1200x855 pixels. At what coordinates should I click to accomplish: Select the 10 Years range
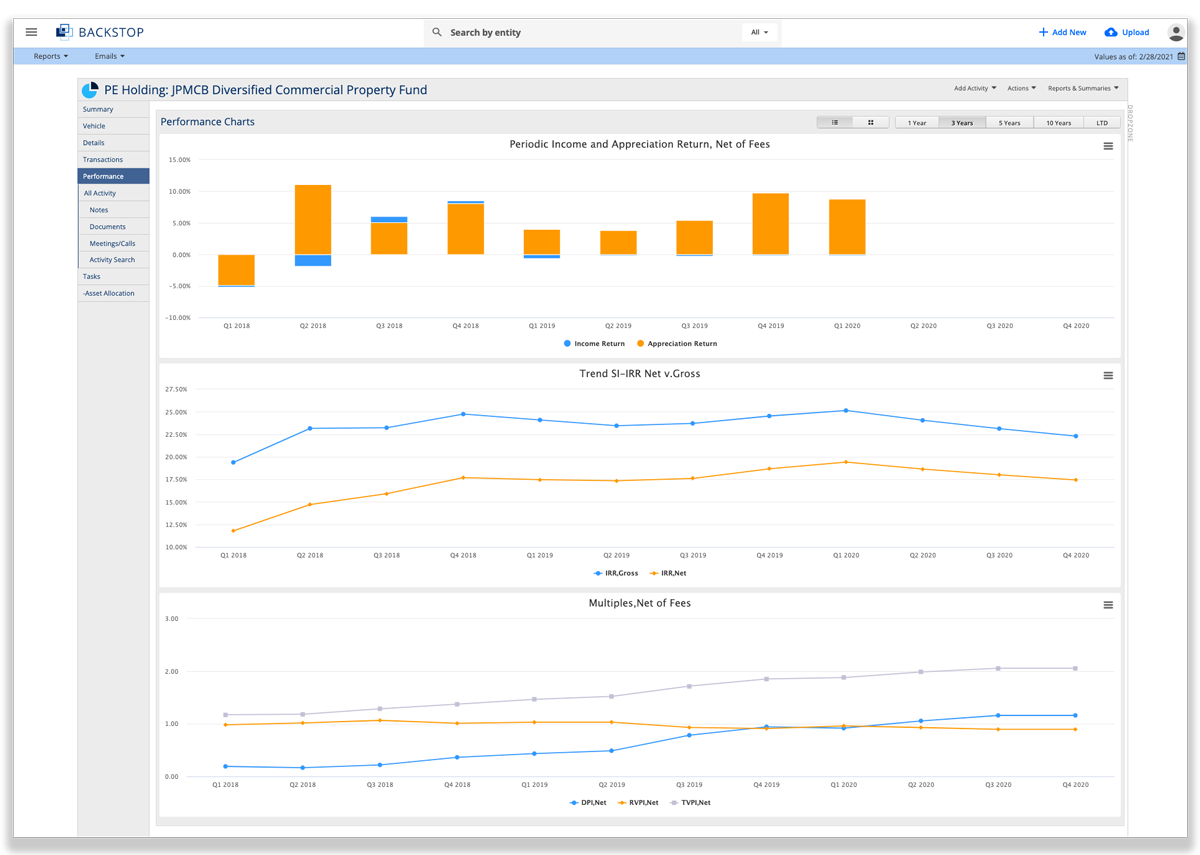click(x=1059, y=122)
